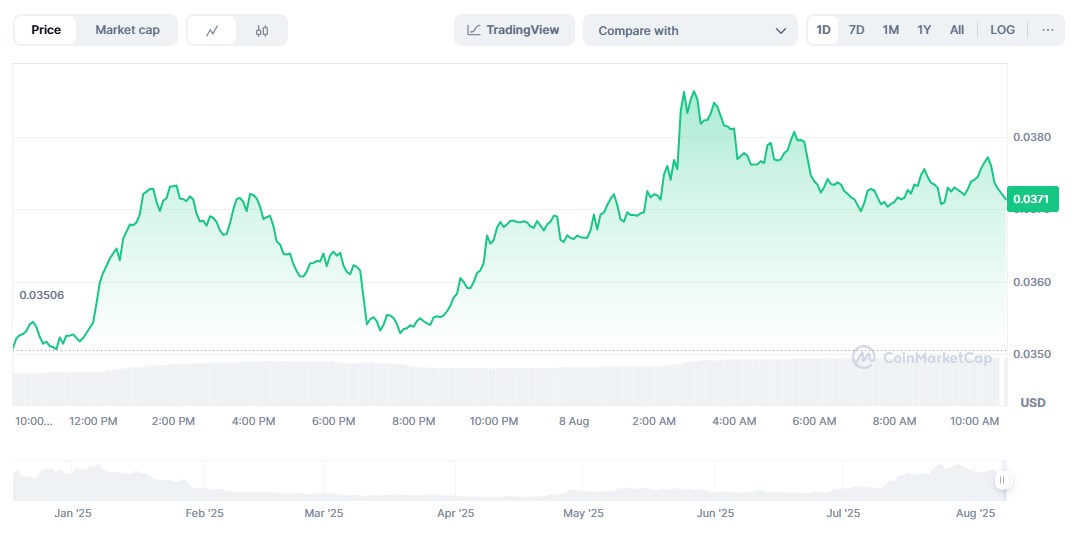The width and height of the screenshot is (1071, 533).
Task: Click Mar '25 on the range navigator
Action: coord(324,513)
